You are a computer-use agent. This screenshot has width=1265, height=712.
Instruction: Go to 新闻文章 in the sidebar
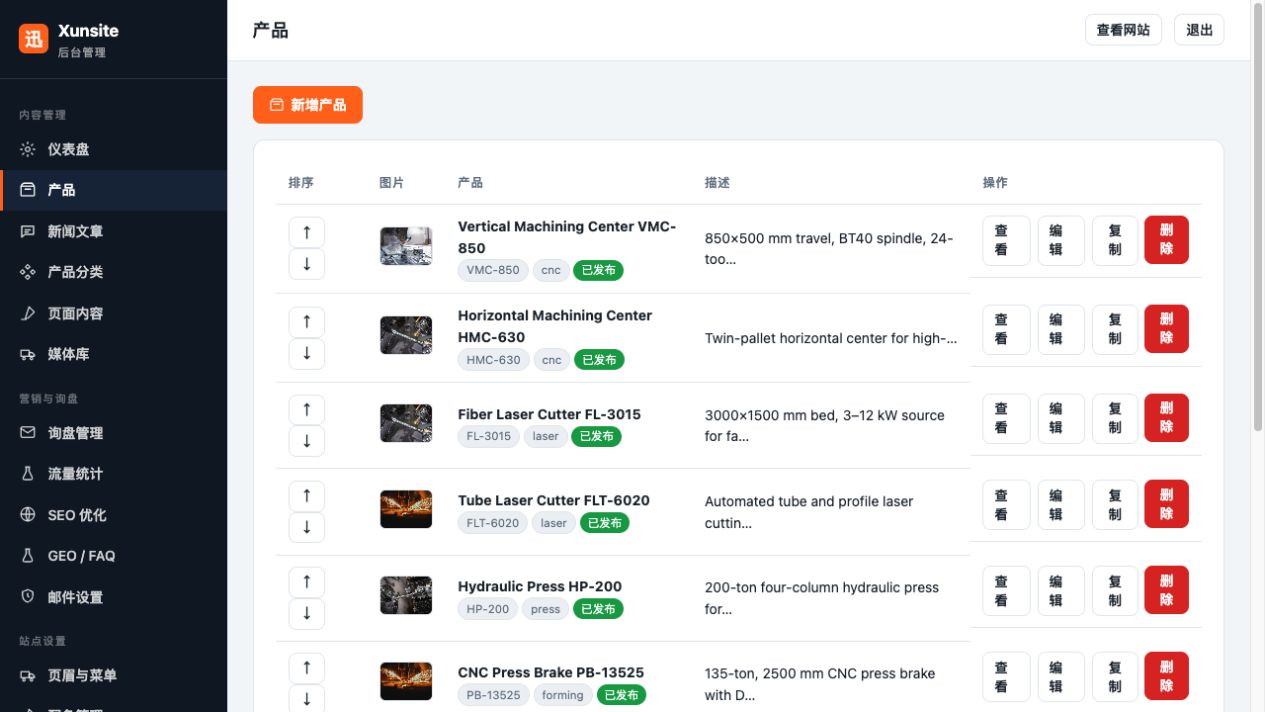pyautogui.click(x=114, y=231)
